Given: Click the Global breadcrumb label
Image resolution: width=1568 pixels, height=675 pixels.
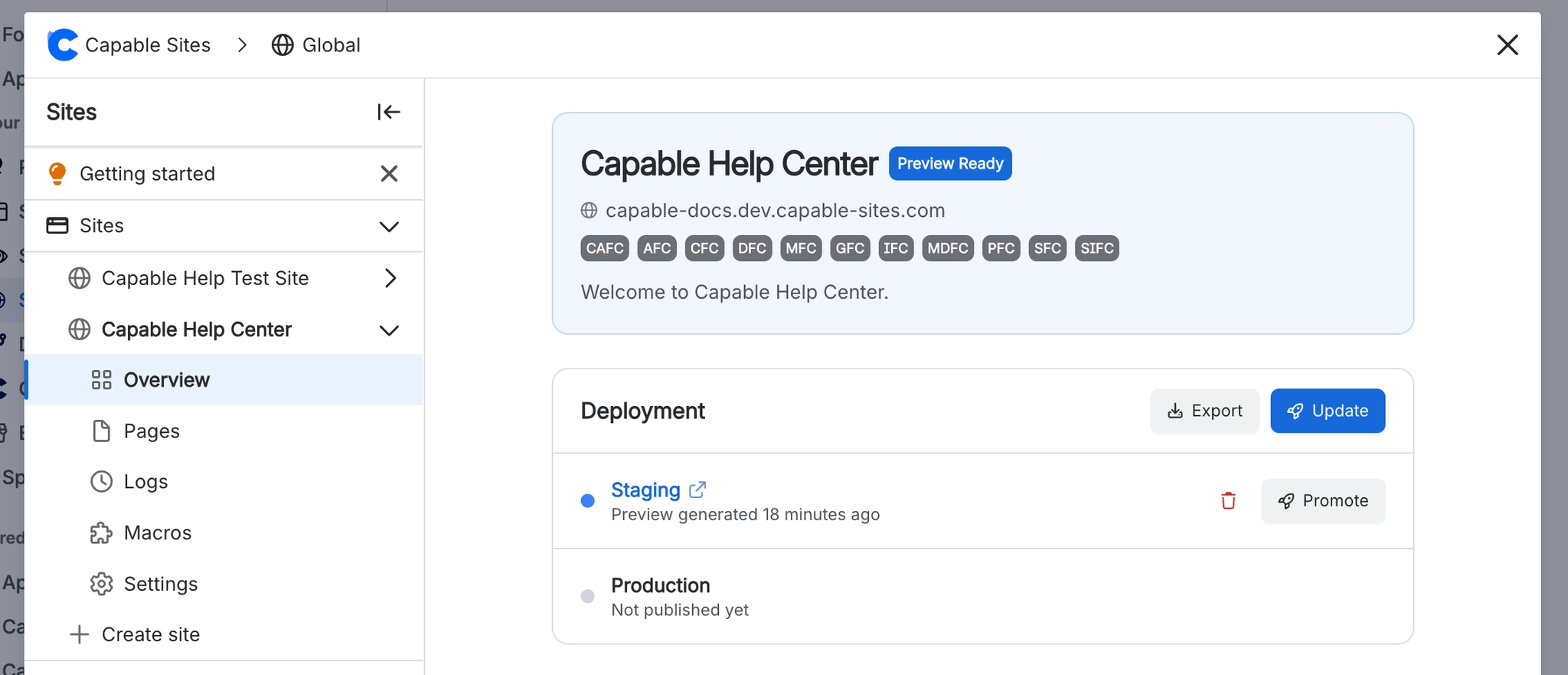Looking at the screenshot, I should tap(332, 45).
